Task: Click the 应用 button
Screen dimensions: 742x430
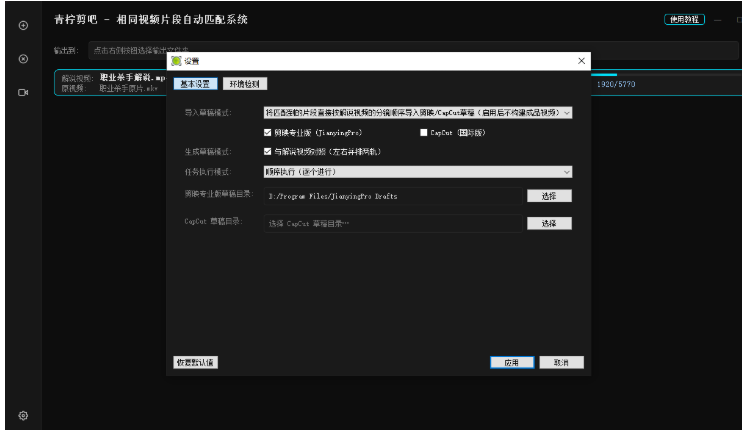Action: pos(512,362)
